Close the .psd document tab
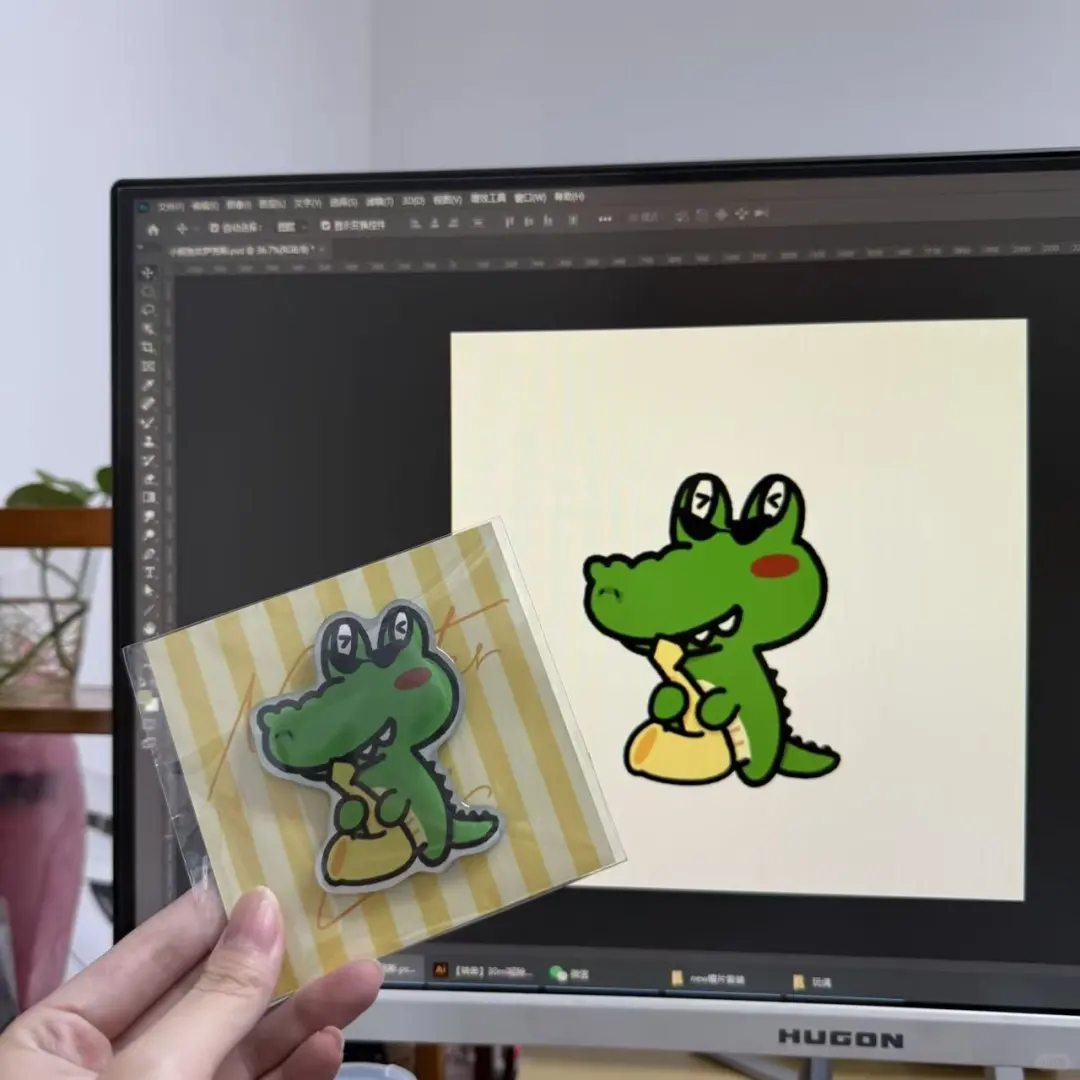1080x1080 pixels. point(322,250)
